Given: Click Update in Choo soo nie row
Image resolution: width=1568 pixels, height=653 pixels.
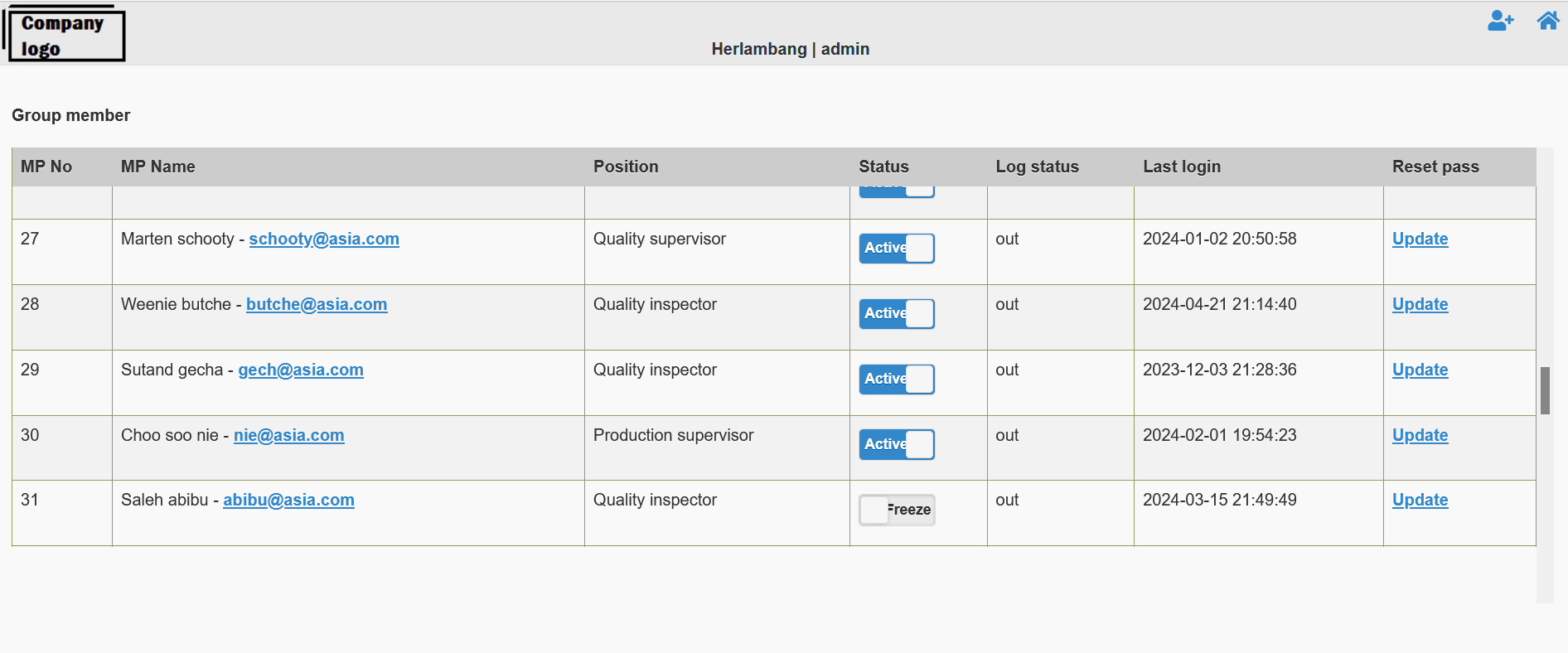Looking at the screenshot, I should point(1420,436).
